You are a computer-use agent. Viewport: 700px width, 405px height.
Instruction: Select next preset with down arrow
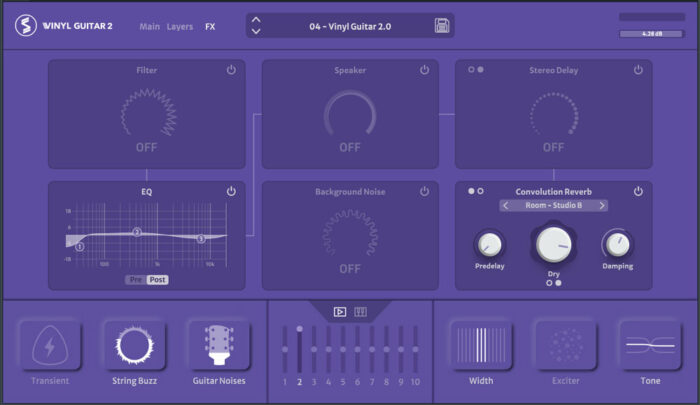tap(256, 31)
